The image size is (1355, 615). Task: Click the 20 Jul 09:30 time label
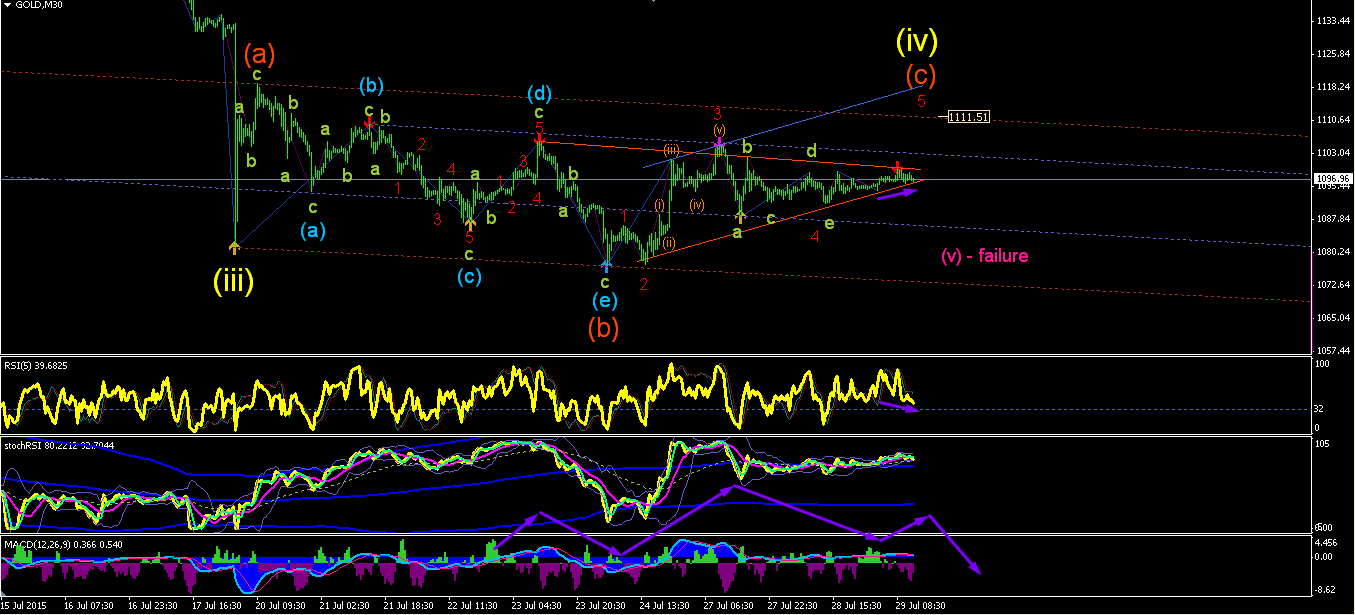click(x=281, y=606)
